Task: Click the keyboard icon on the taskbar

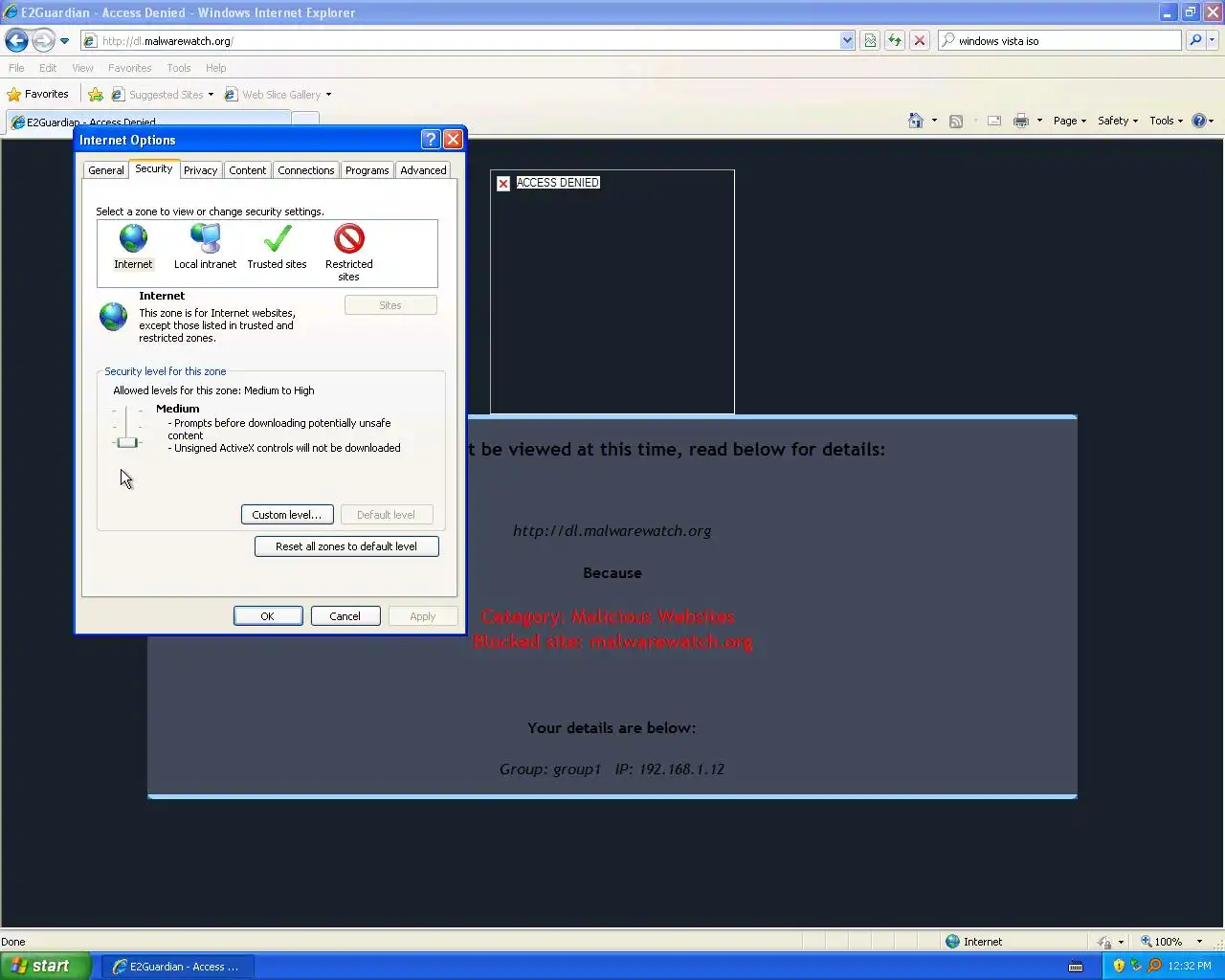Action: tap(1076, 966)
